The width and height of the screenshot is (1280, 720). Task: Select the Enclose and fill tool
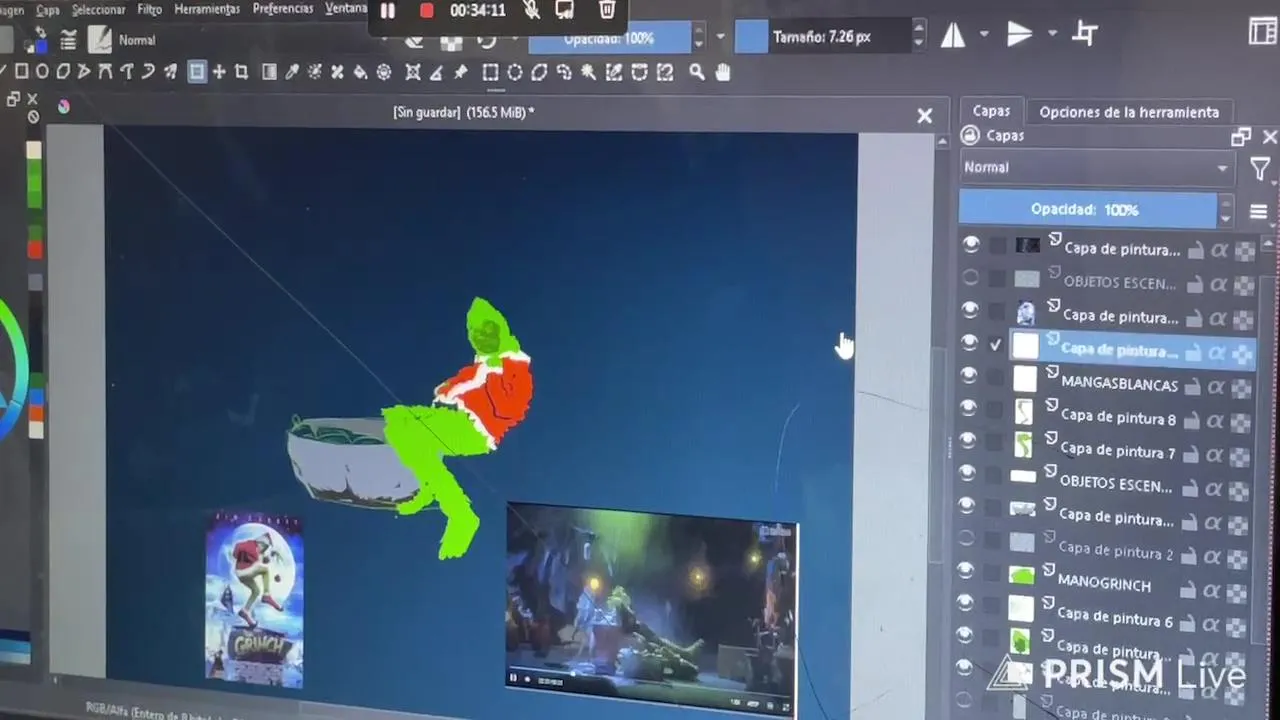pyautogui.click(x=383, y=72)
